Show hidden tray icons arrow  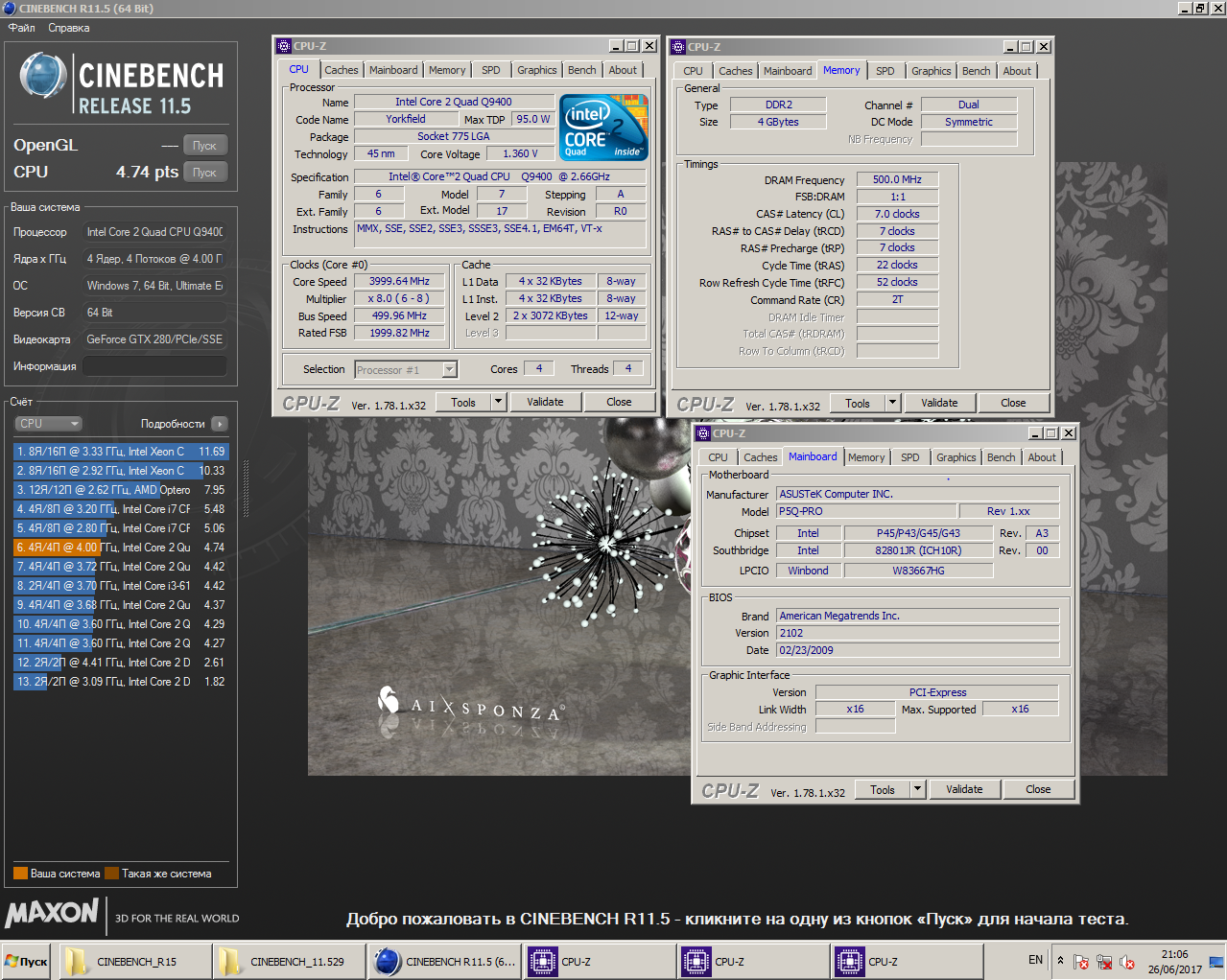[x=1060, y=961]
